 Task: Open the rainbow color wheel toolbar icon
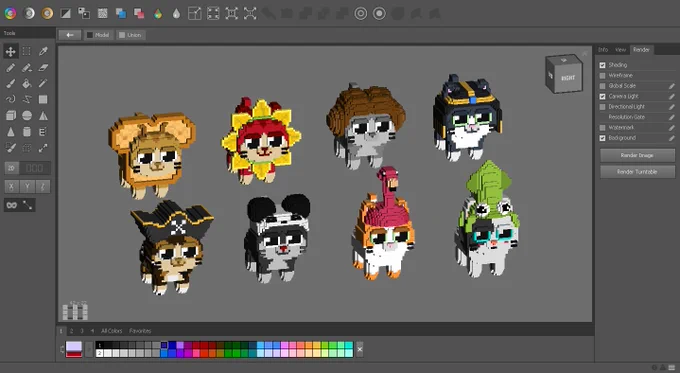pyautogui.click(x=10, y=13)
